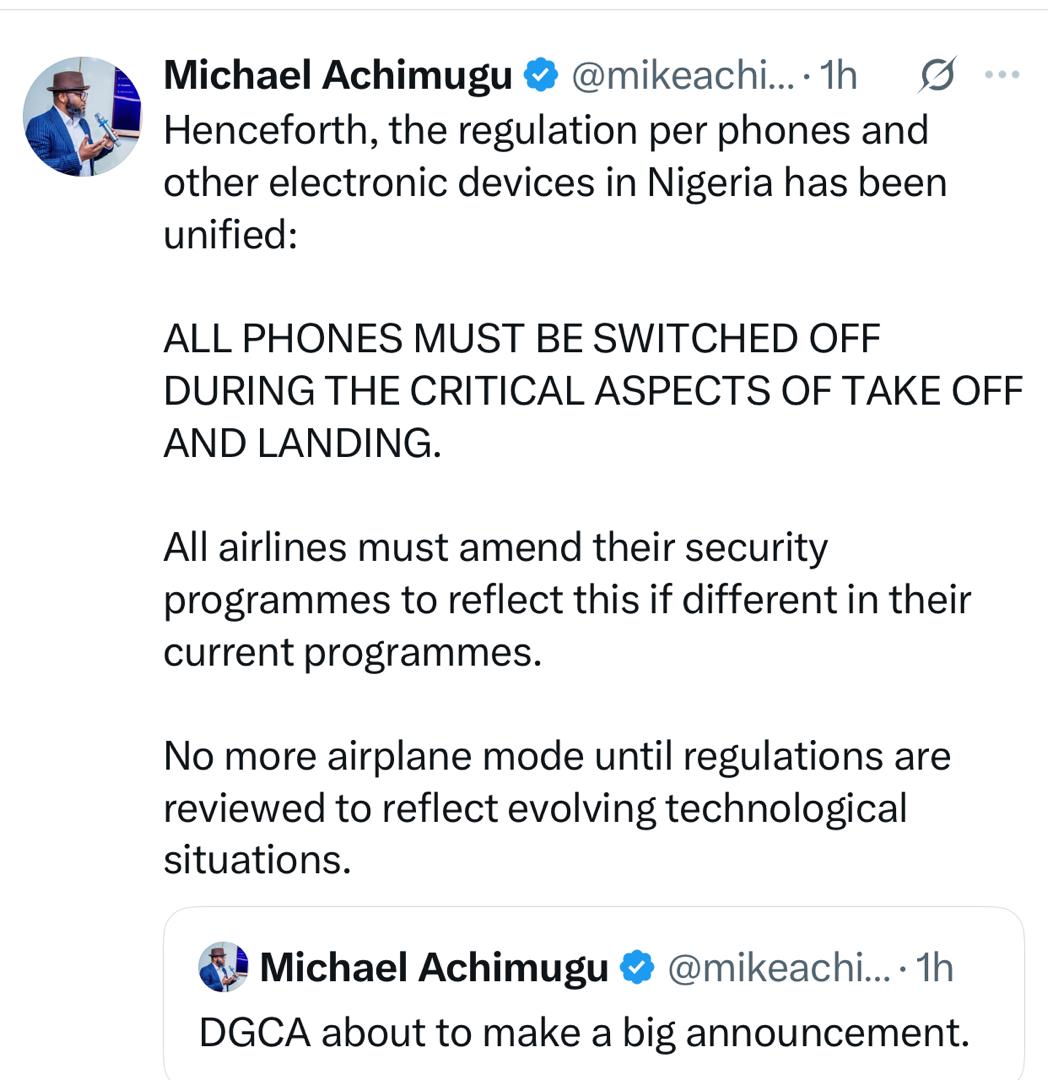Click the 'Henceforth, the regulation per phones' line
The image size is (1048, 1080).
546,131
